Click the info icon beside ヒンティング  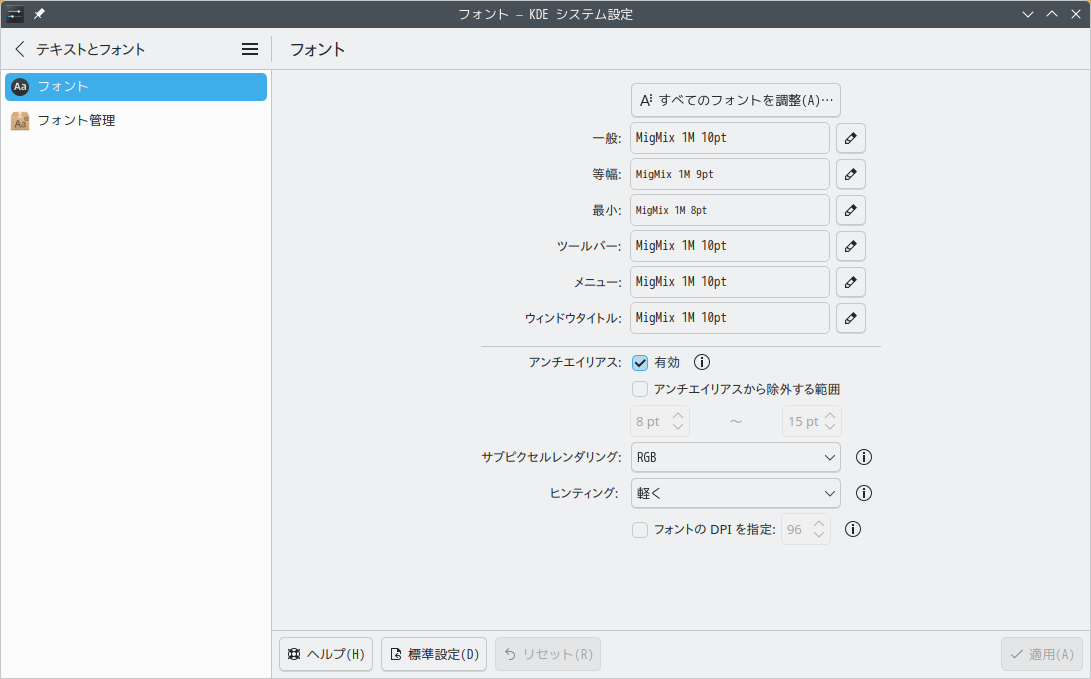863,493
